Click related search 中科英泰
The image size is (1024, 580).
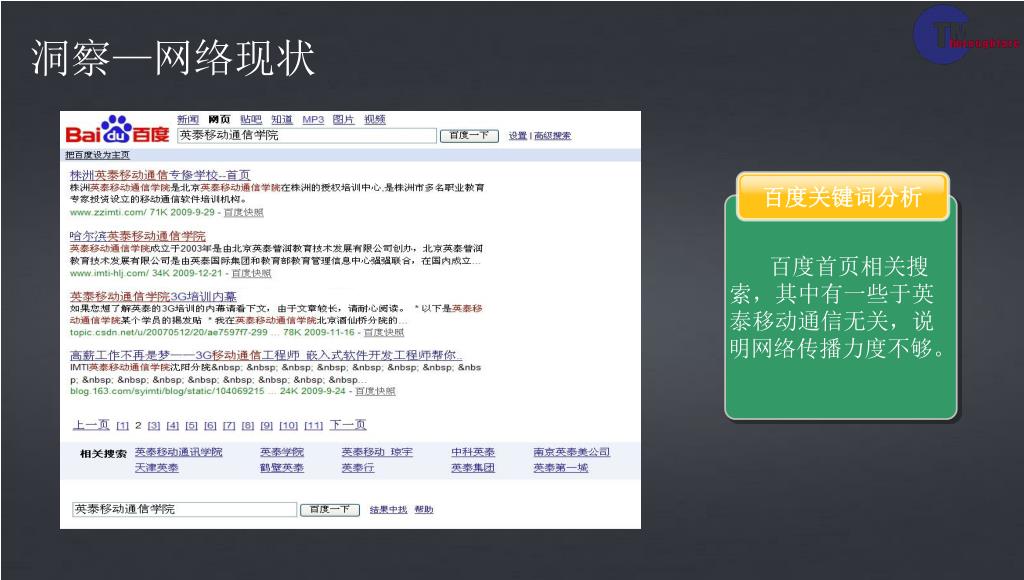click(473, 452)
